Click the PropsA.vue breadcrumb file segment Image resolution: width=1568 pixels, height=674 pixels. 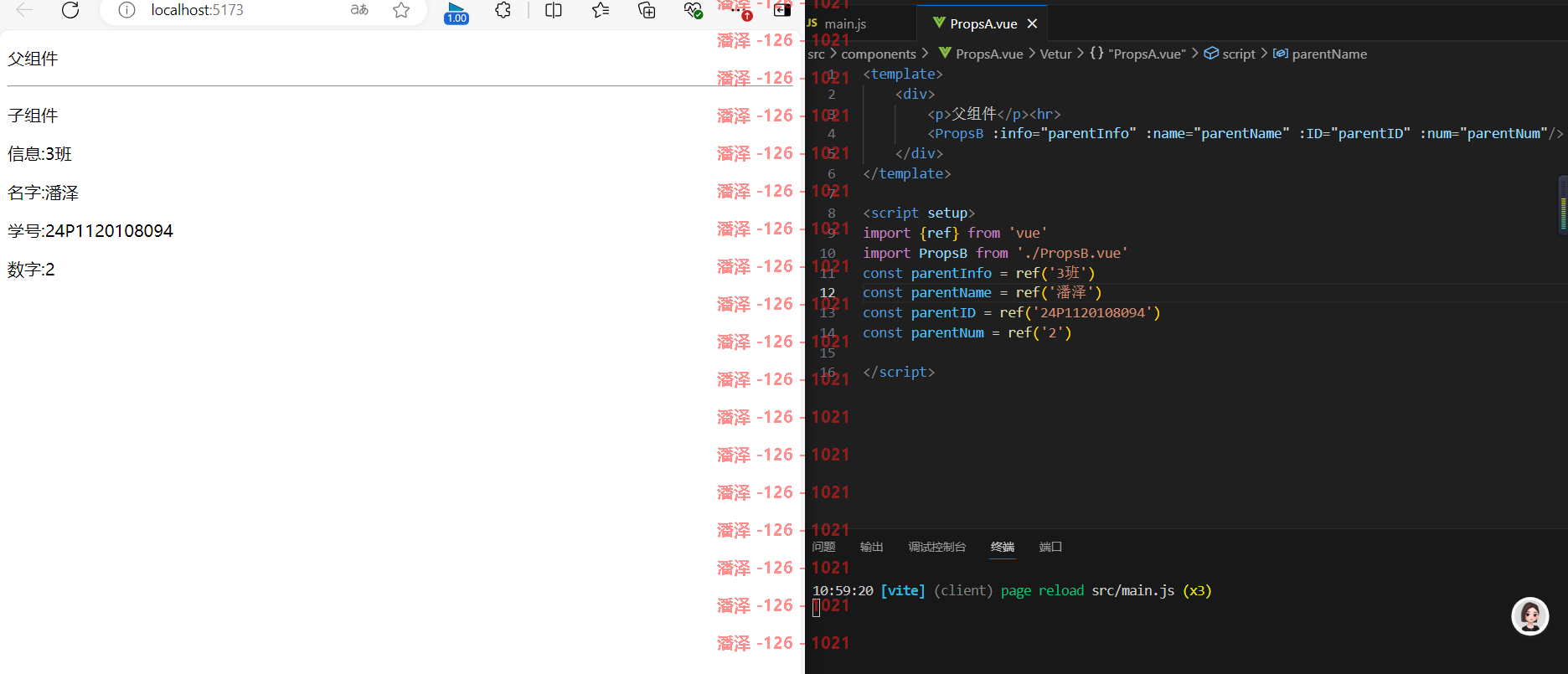pyautogui.click(x=981, y=54)
